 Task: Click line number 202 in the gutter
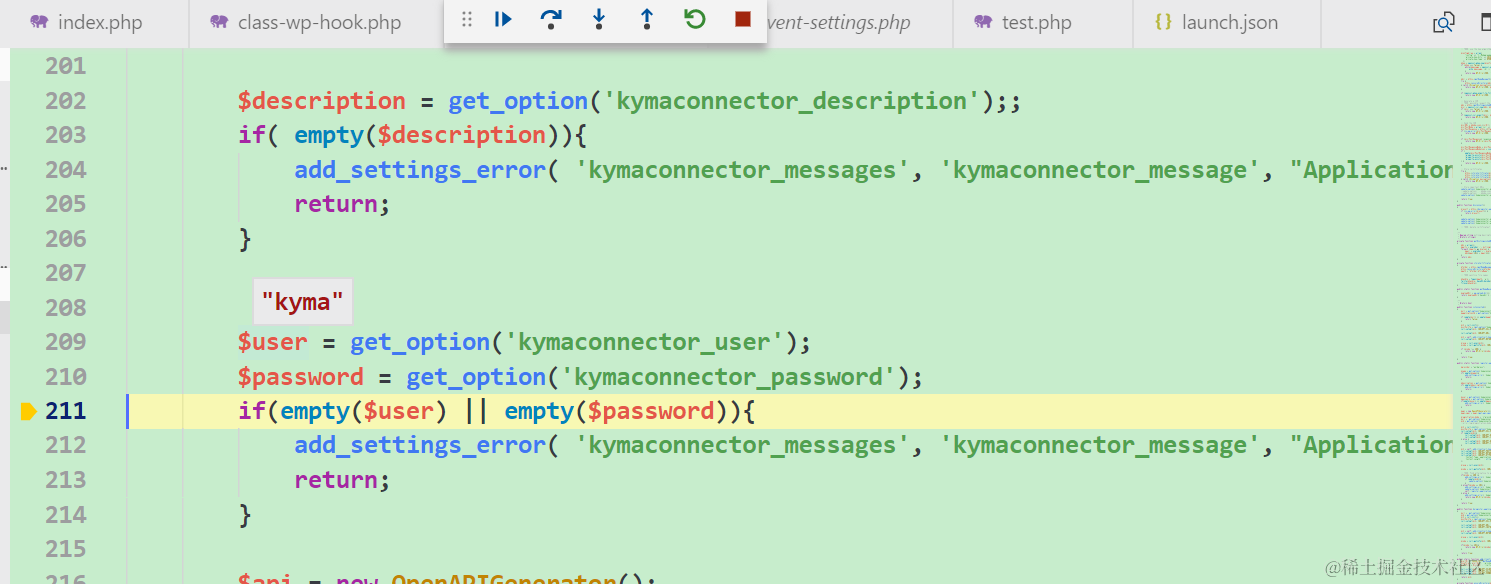coord(66,101)
